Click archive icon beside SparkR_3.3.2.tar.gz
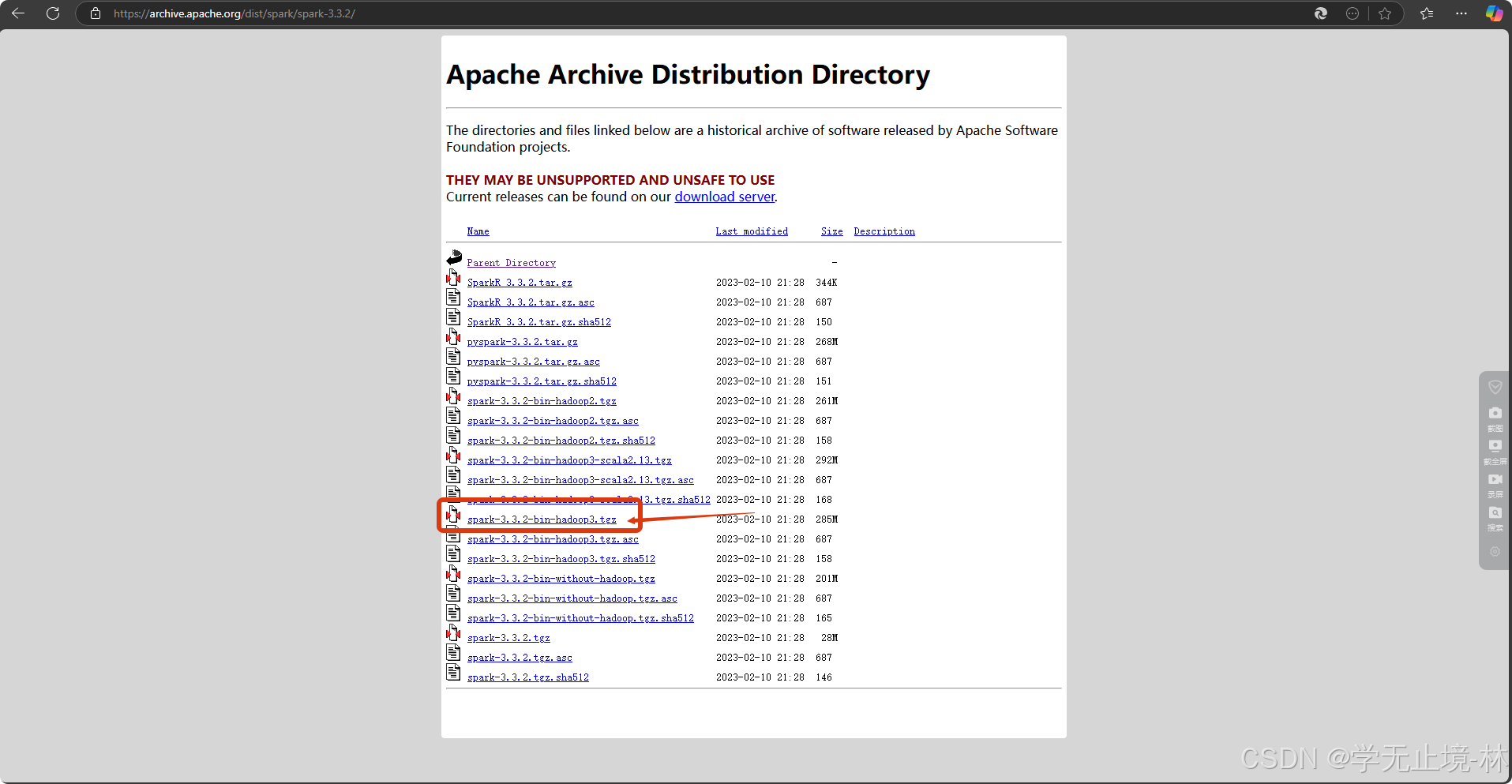 [x=453, y=278]
